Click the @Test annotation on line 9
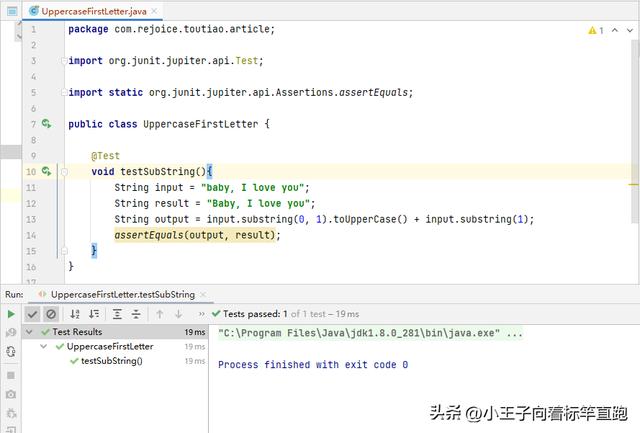The image size is (640, 433). [x=105, y=155]
